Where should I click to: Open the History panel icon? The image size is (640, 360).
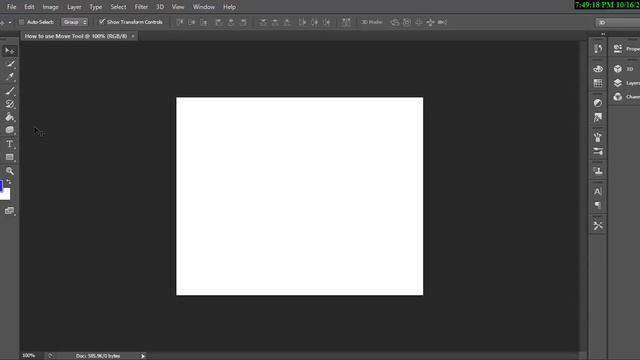coord(598,49)
